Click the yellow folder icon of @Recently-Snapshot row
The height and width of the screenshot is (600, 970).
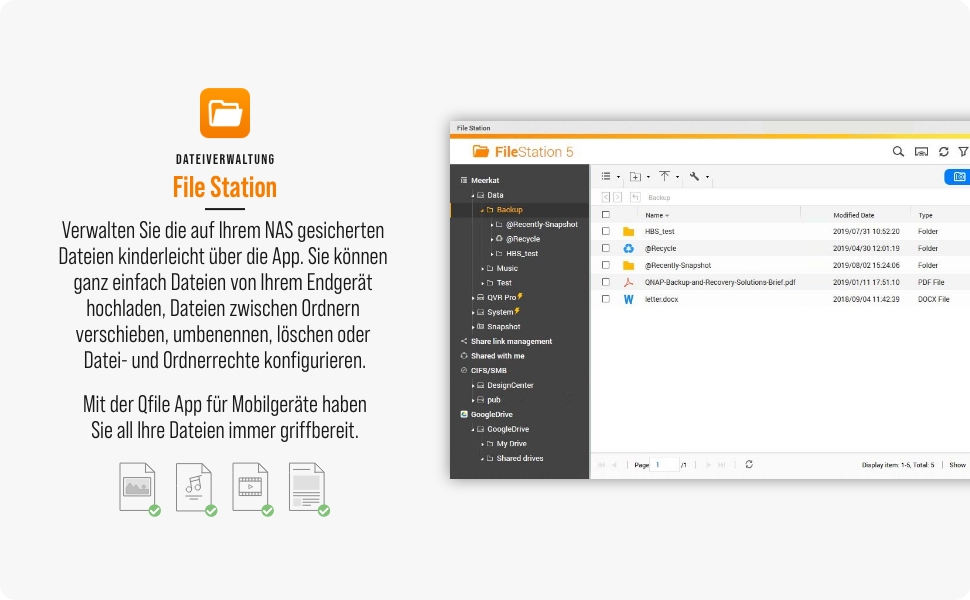(x=629, y=265)
